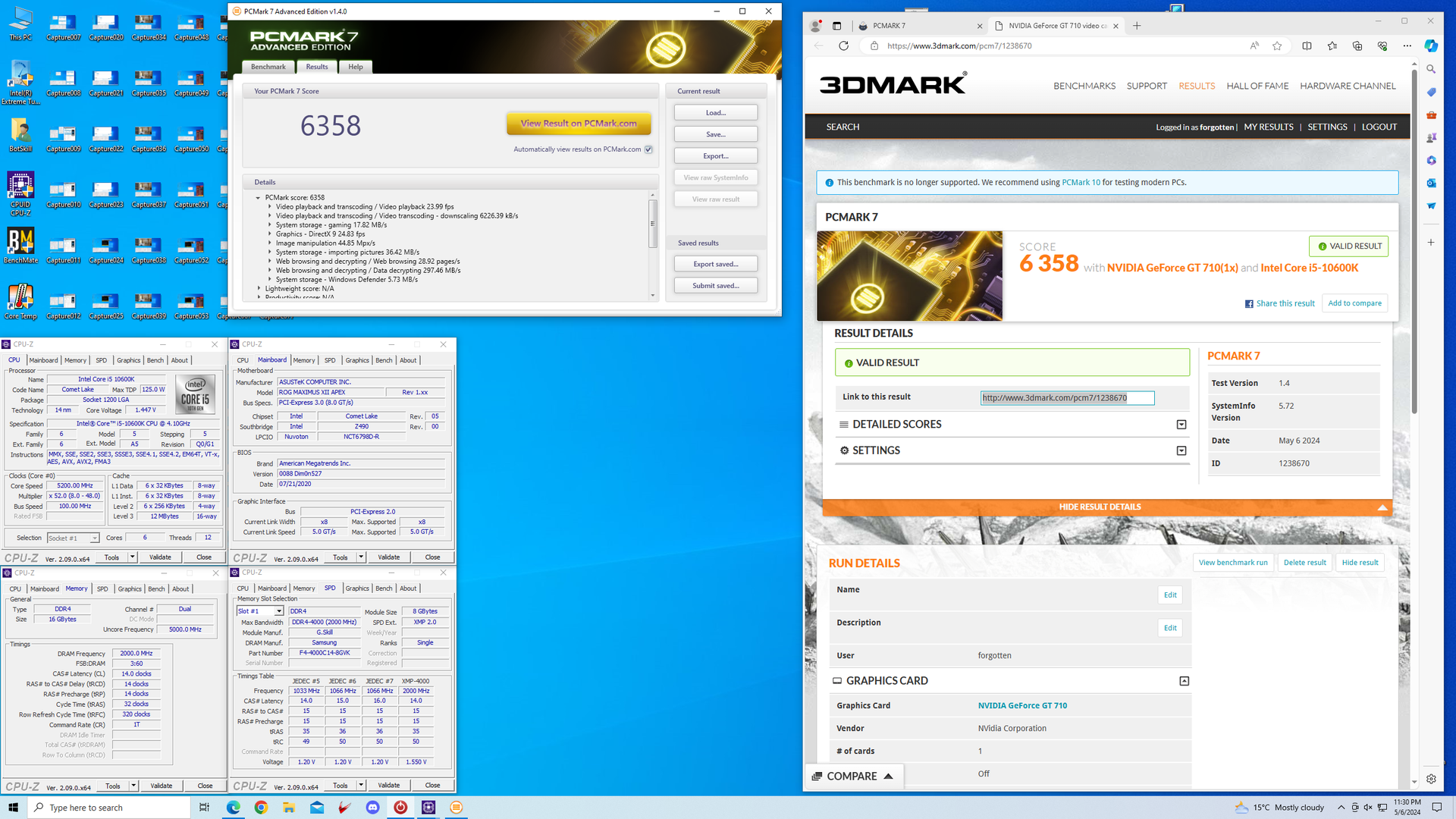Open Edge Settings and more menu

pos(1407,45)
